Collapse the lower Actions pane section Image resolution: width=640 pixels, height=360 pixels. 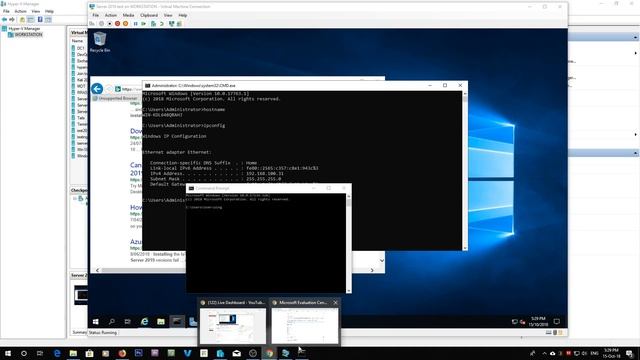click(636, 153)
